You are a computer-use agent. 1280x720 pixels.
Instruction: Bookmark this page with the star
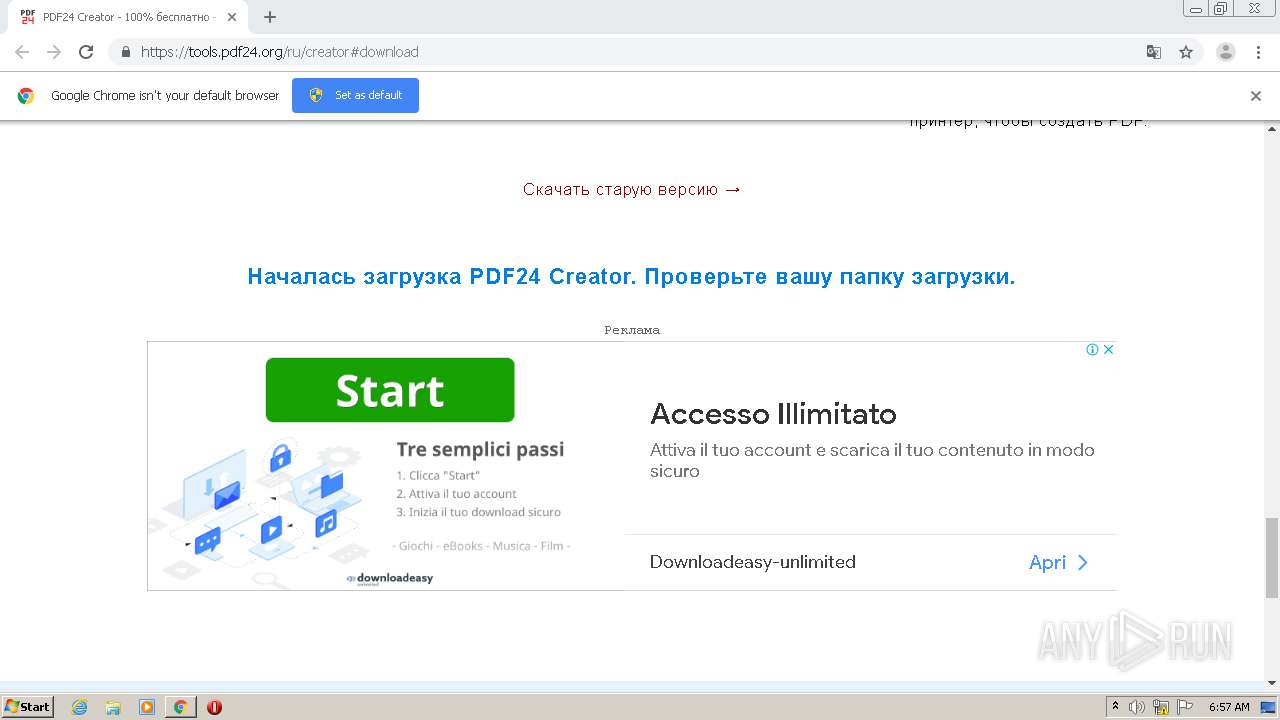coord(1186,52)
